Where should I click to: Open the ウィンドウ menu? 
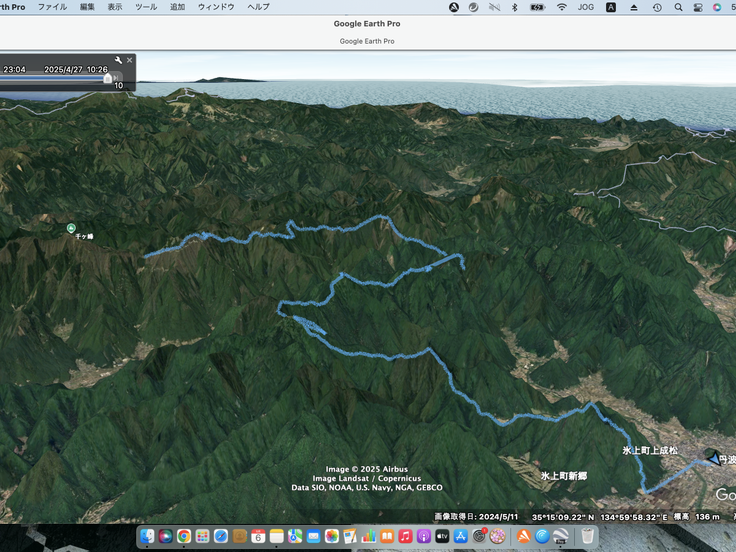click(216, 7)
